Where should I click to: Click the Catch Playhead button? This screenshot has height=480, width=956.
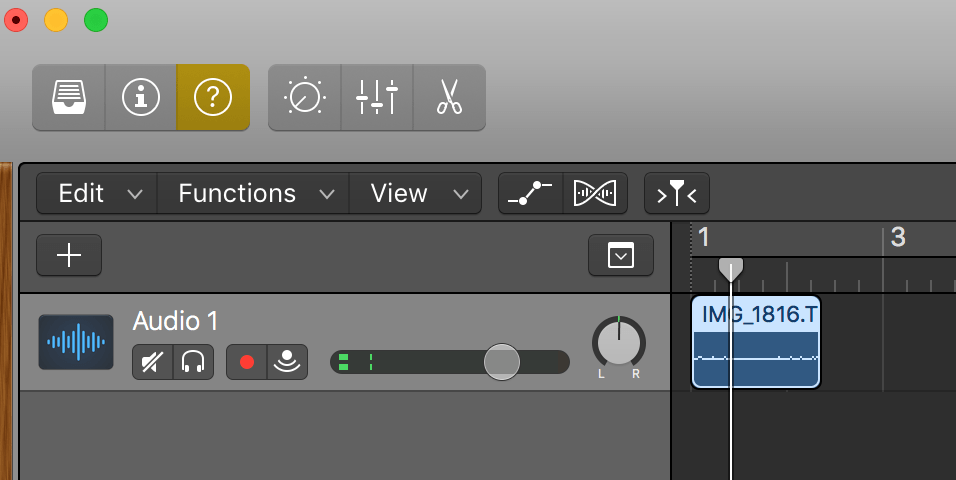click(677, 193)
